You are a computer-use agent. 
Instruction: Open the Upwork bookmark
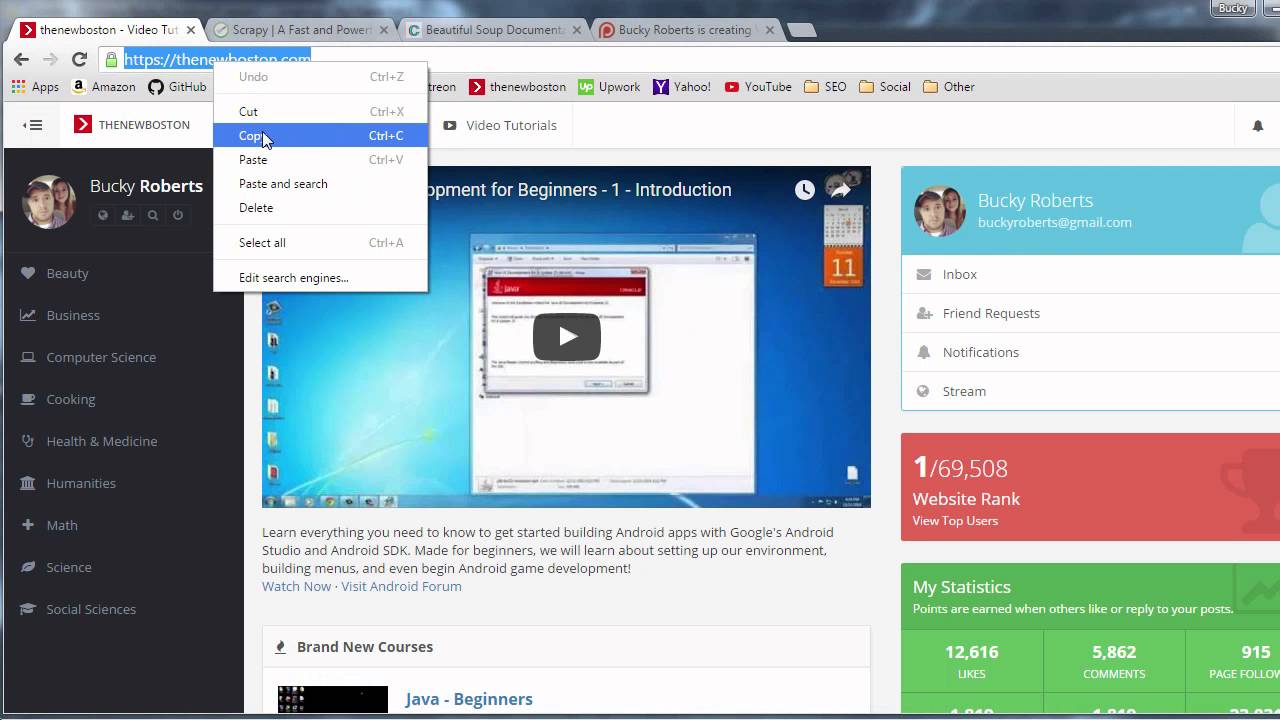pos(609,87)
